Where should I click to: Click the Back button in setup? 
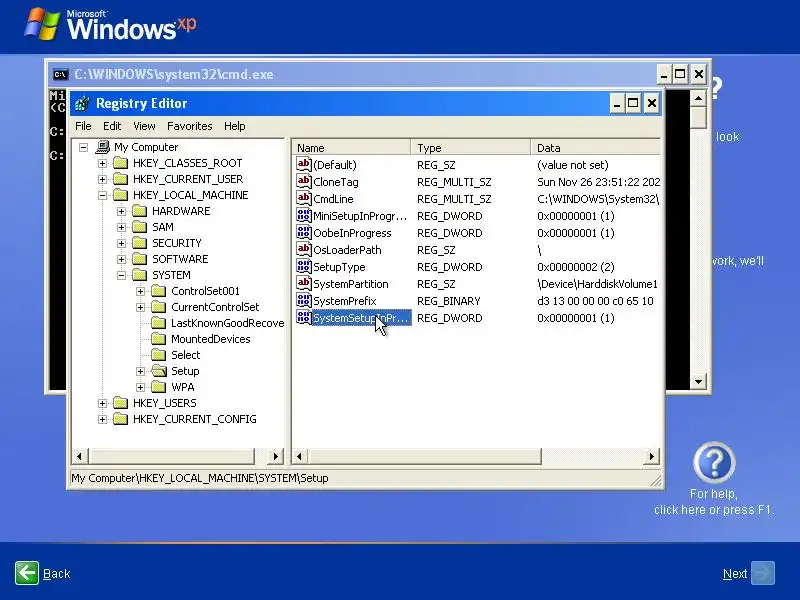(42, 573)
